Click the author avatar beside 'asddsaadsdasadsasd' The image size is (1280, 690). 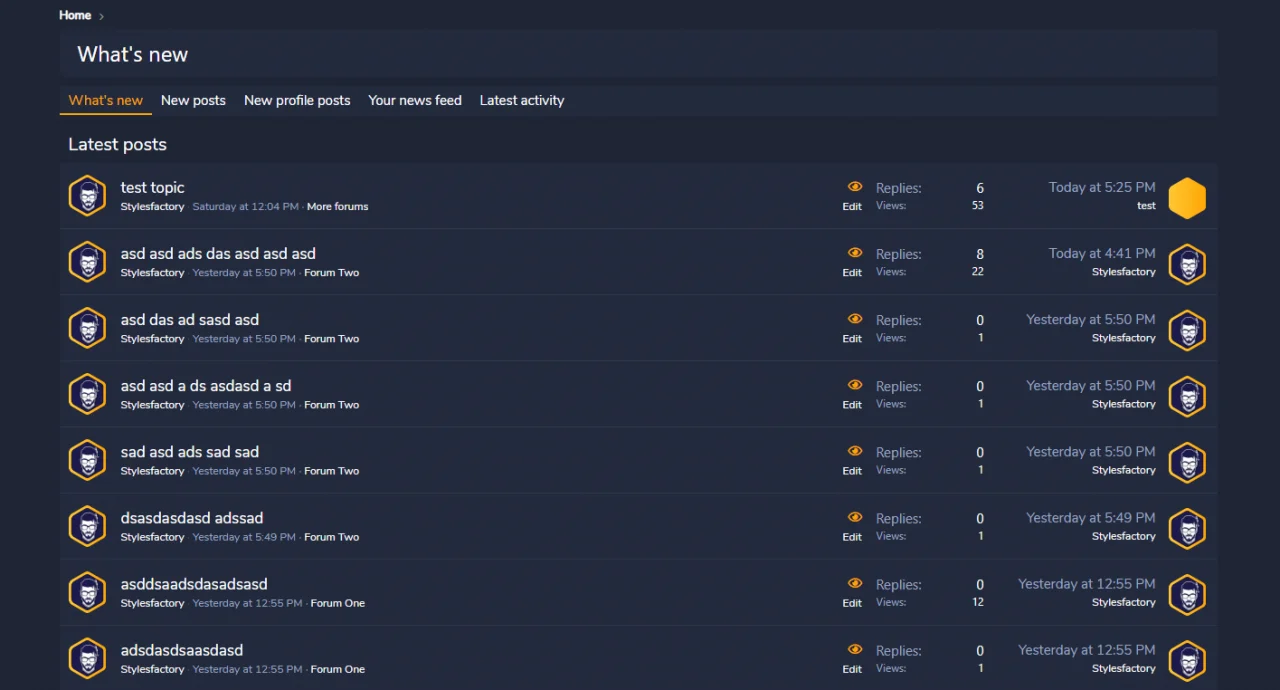[87, 592]
